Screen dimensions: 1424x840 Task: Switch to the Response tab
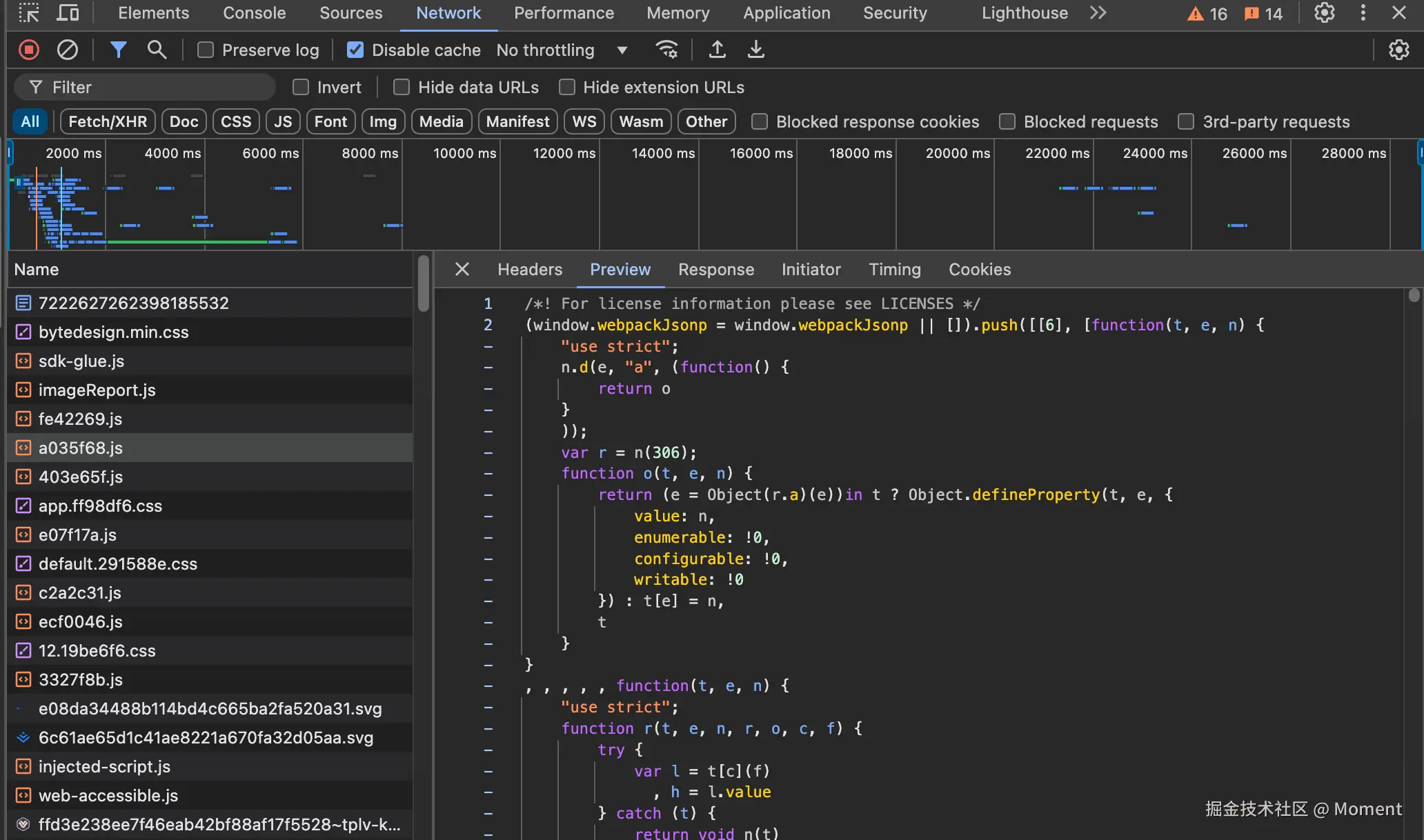[715, 270]
